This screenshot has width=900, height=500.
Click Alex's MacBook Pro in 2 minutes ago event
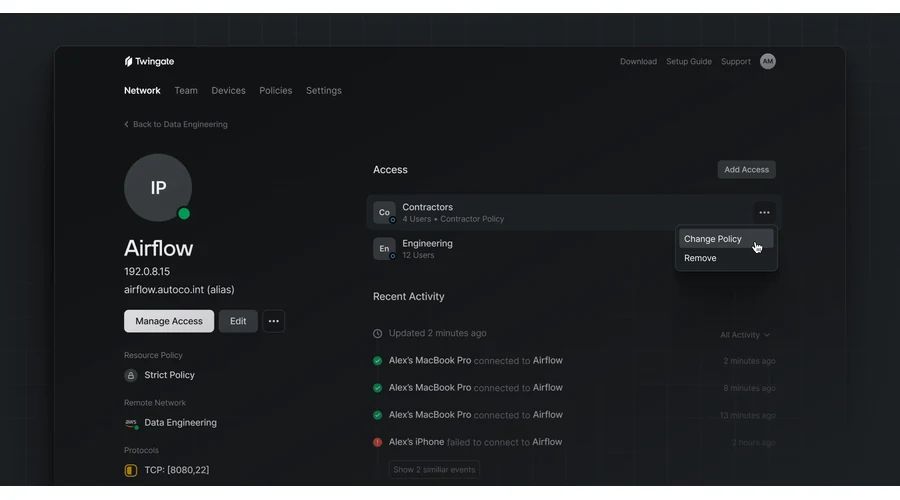[x=430, y=361]
